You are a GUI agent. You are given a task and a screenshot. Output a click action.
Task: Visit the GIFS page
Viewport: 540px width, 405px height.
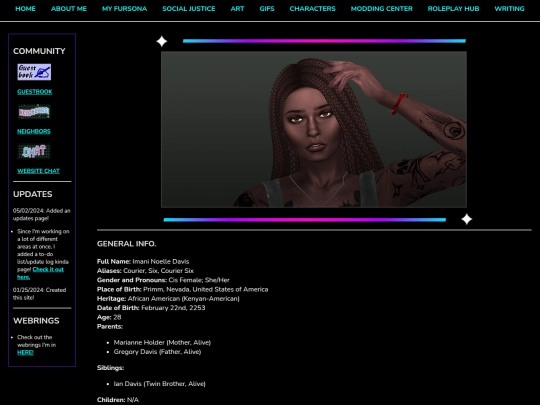[267, 9]
